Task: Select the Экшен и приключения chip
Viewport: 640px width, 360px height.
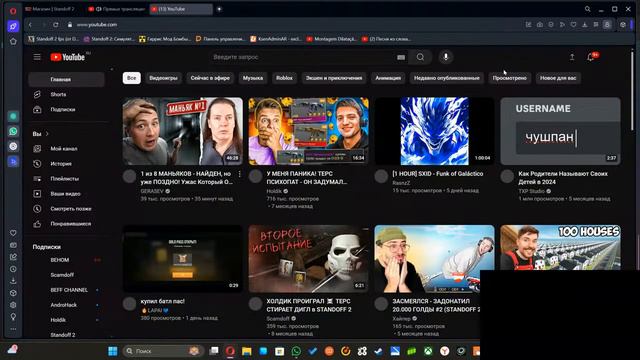Action: [x=334, y=78]
